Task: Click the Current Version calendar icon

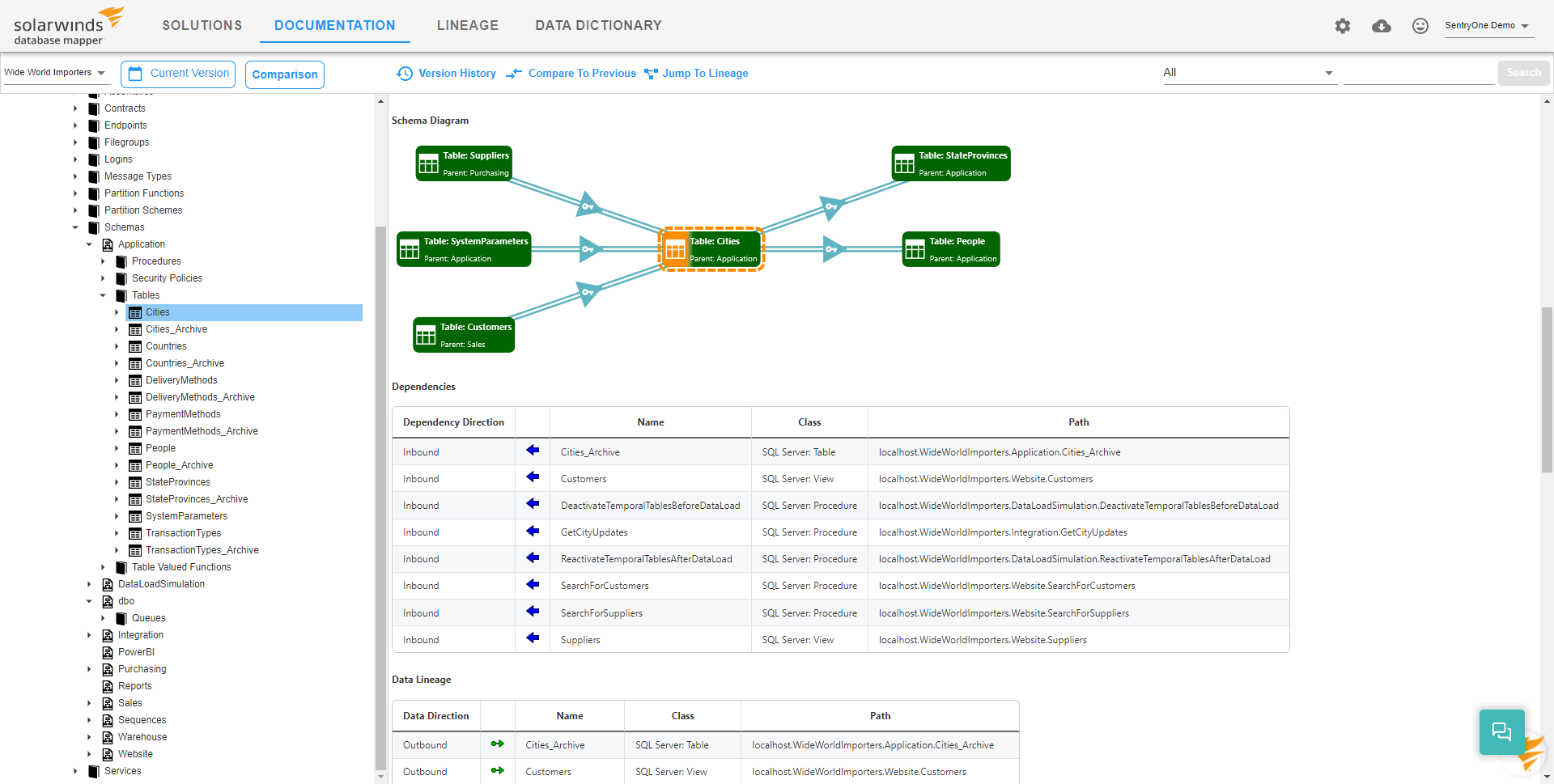Action: pos(136,74)
